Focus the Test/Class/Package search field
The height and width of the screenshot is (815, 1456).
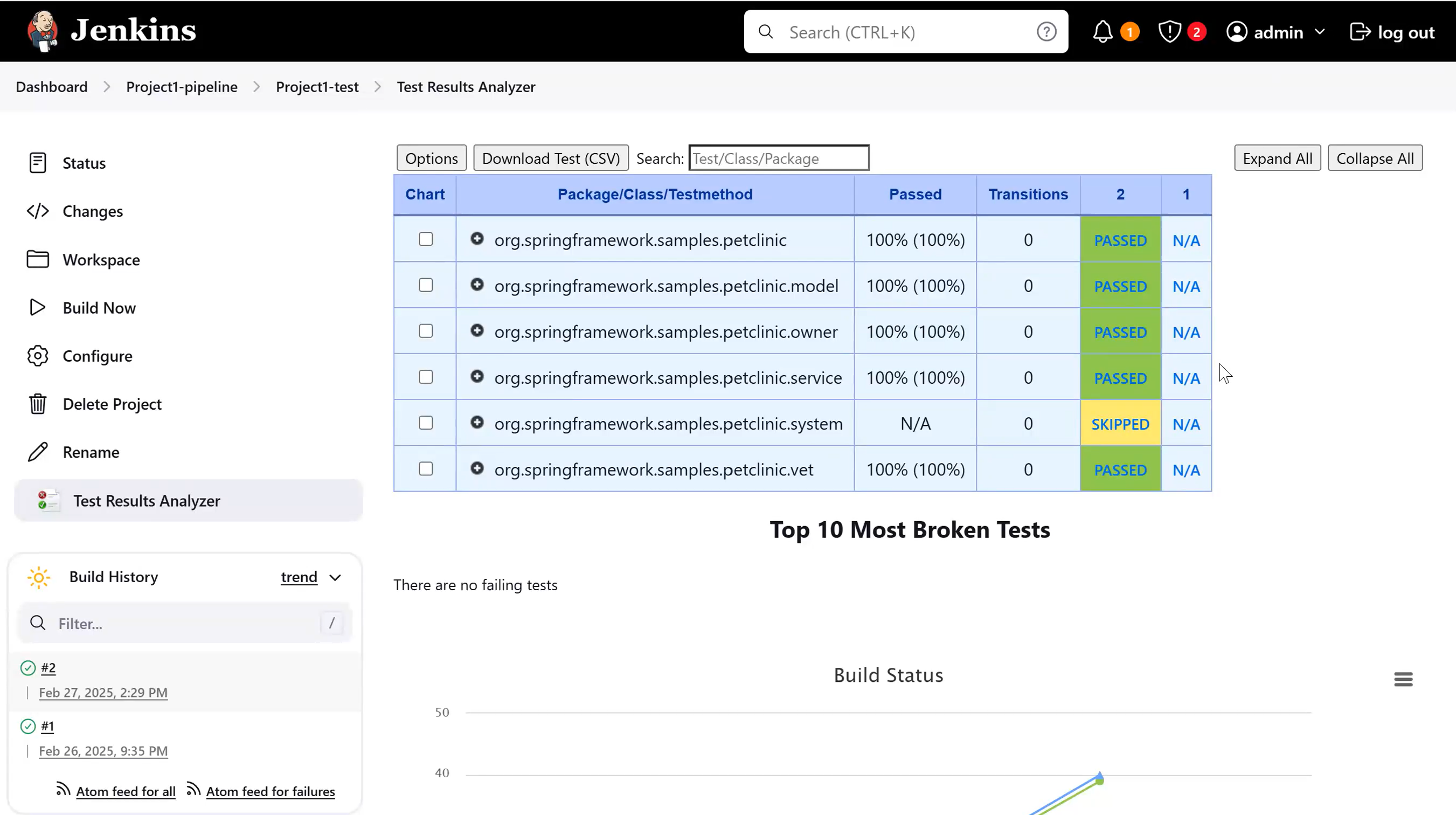(x=778, y=158)
